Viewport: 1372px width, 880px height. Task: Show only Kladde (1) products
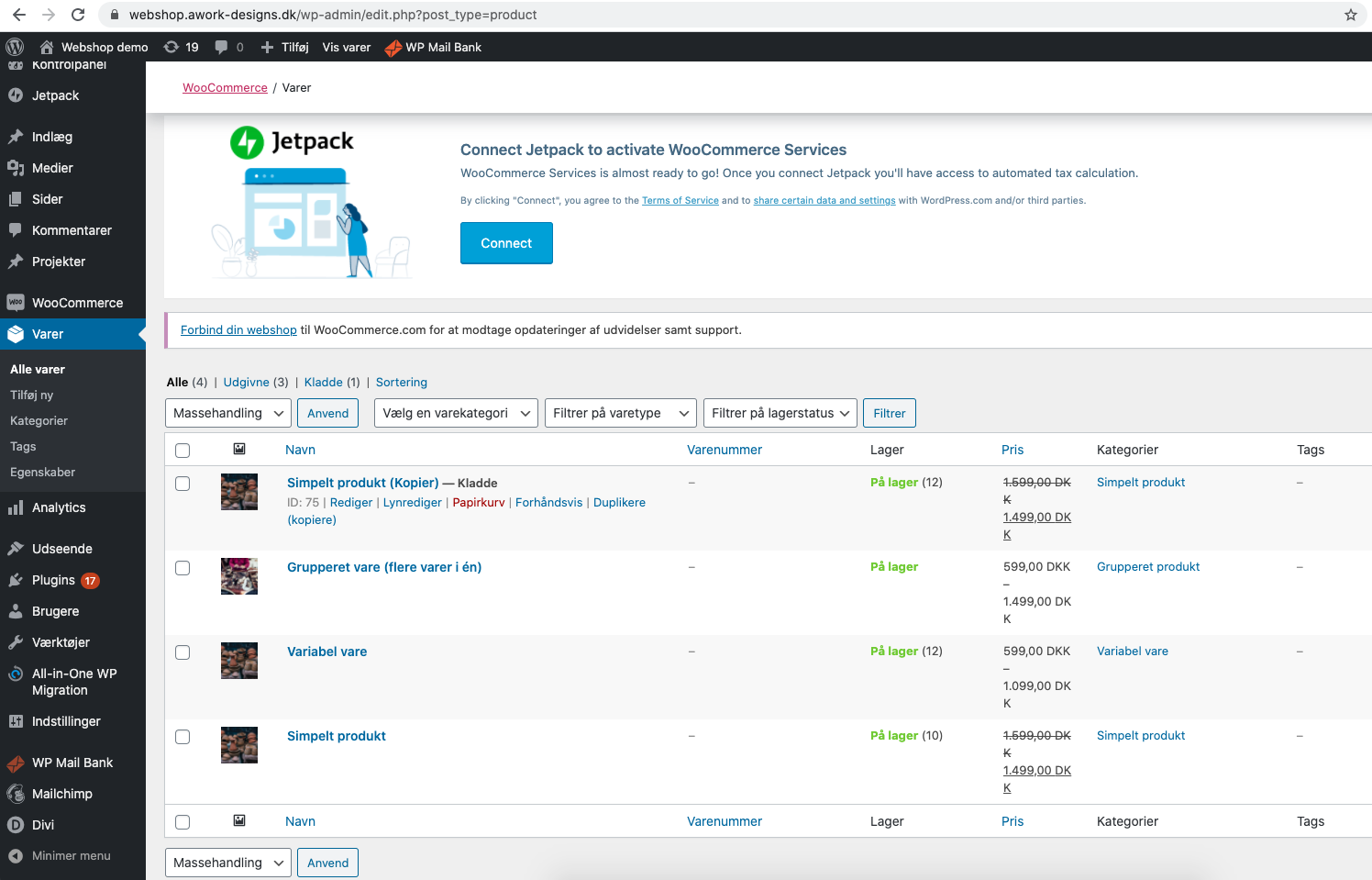point(332,382)
